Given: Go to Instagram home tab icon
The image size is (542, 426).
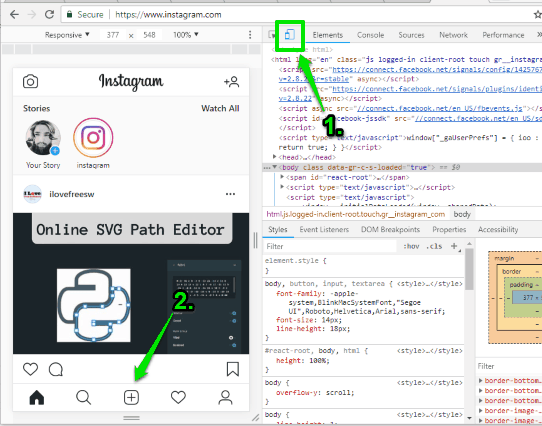Looking at the screenshot, I should coord(37,397).
